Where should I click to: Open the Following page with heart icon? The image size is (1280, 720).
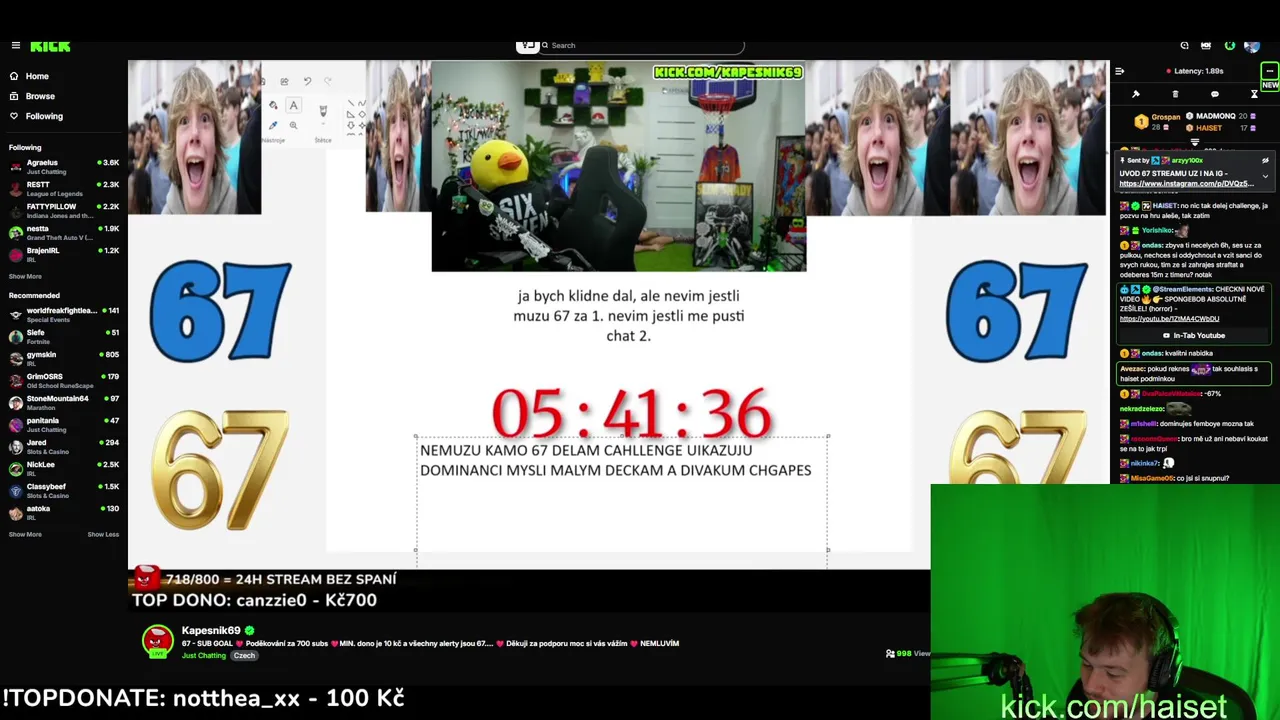[44, 116]
